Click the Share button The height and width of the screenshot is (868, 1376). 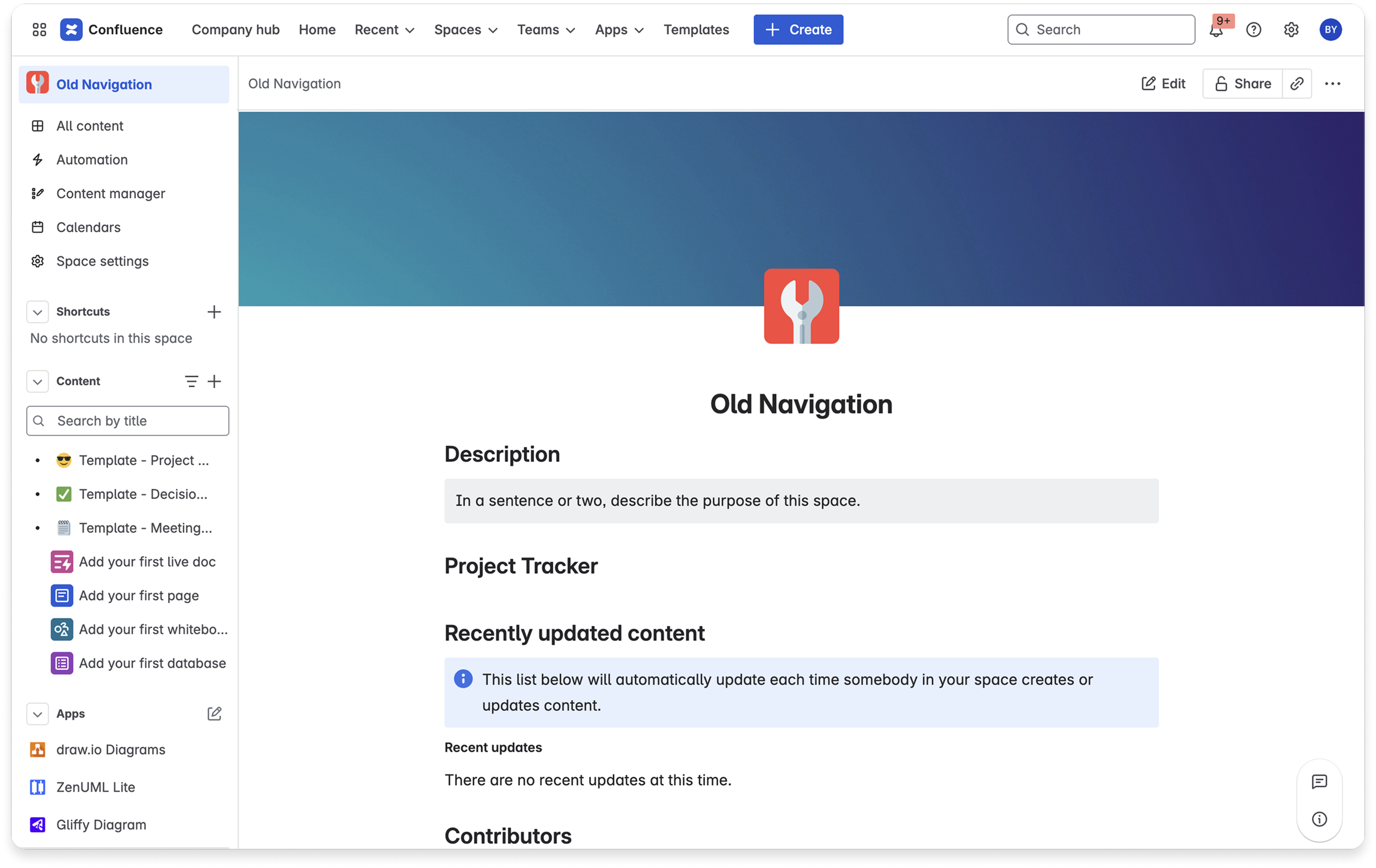coord(1242,84)
